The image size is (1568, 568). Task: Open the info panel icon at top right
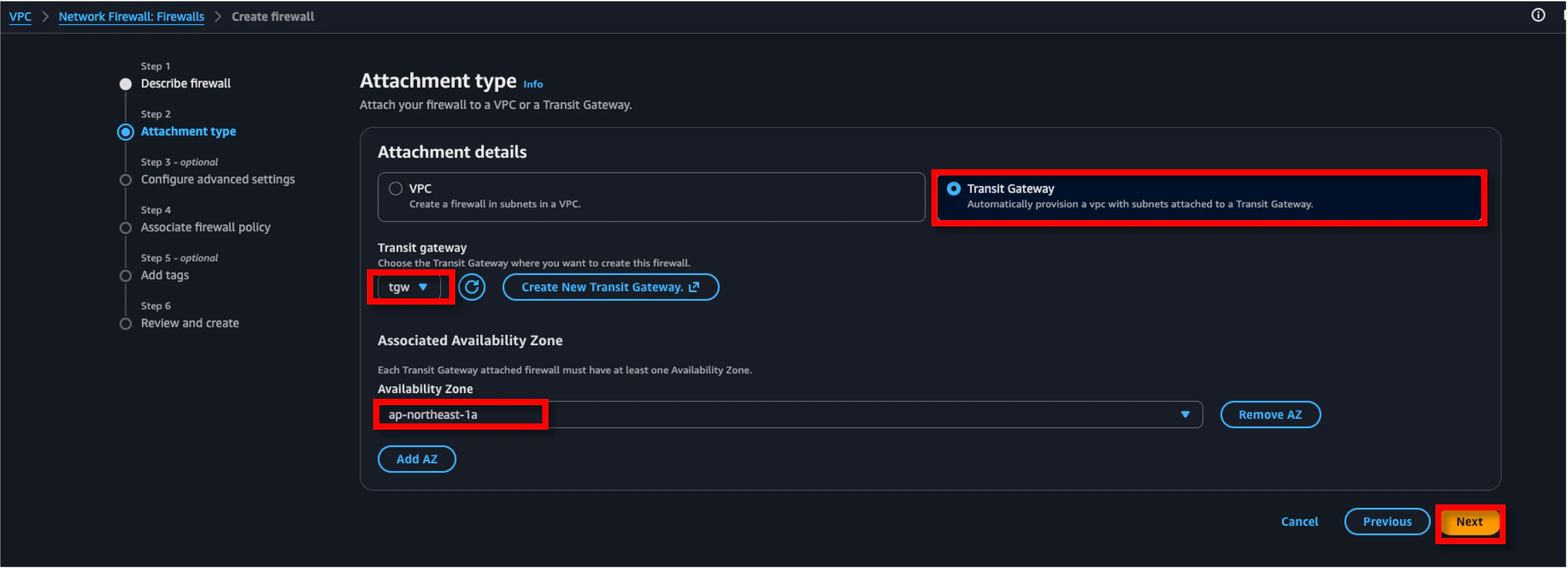tap(1537, 15)
